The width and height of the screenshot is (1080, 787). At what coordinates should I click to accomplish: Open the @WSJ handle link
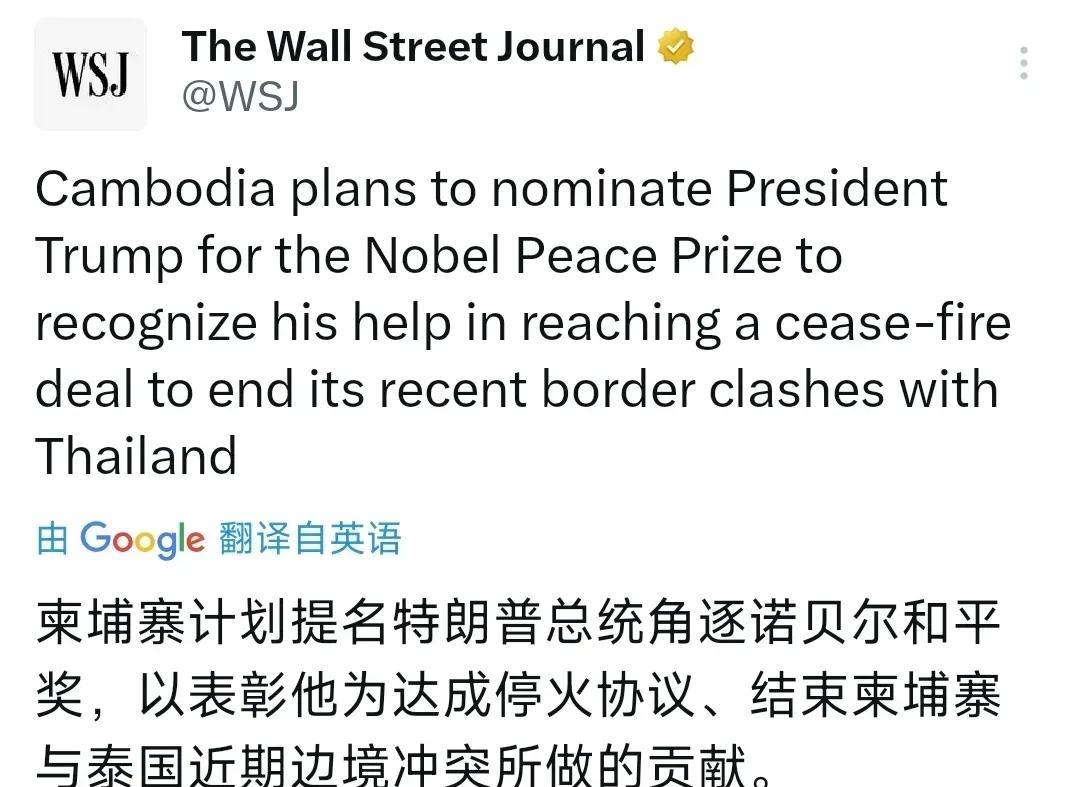[x=240, y=96]
